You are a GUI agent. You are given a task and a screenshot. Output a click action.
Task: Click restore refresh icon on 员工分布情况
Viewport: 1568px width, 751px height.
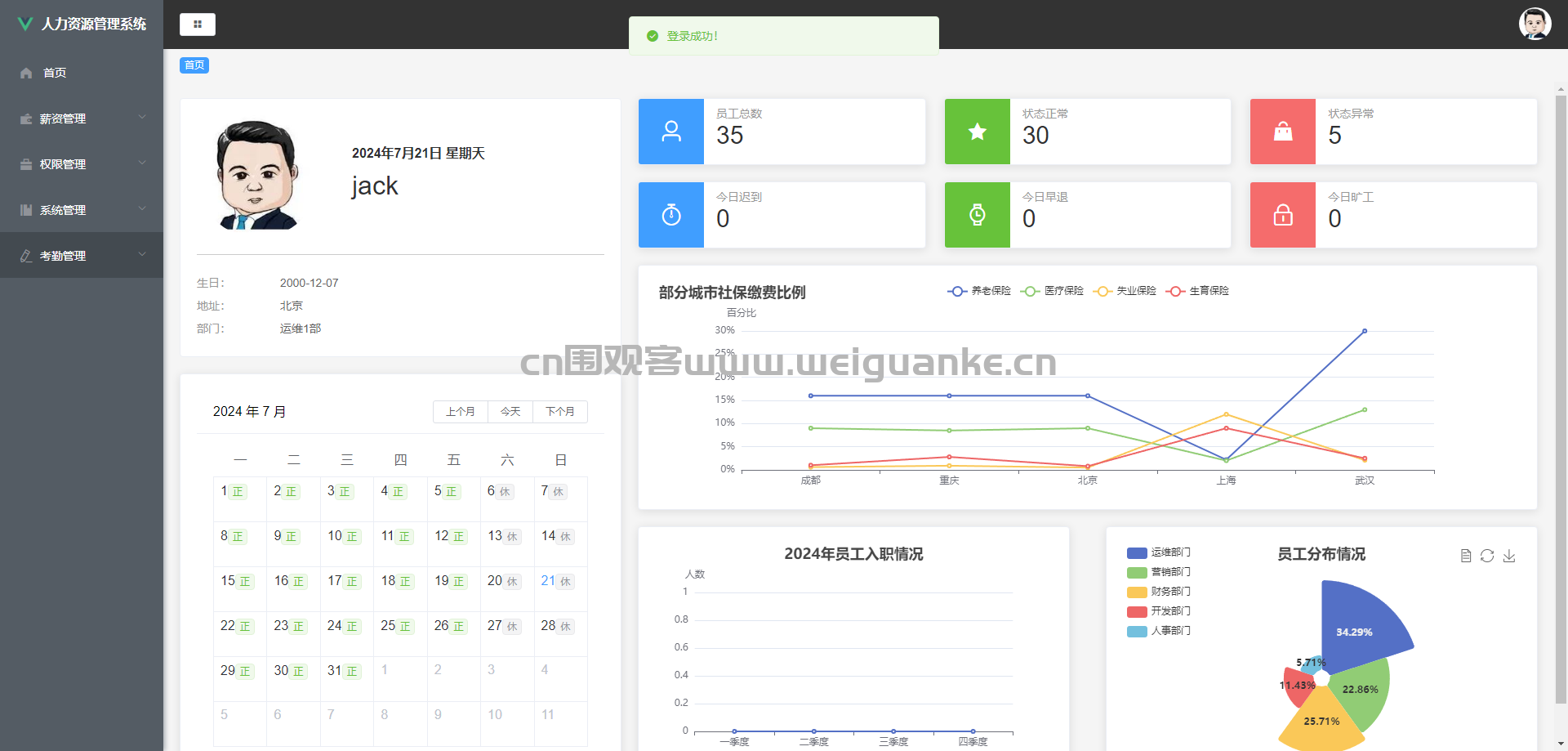click(x=1487, y=556)
